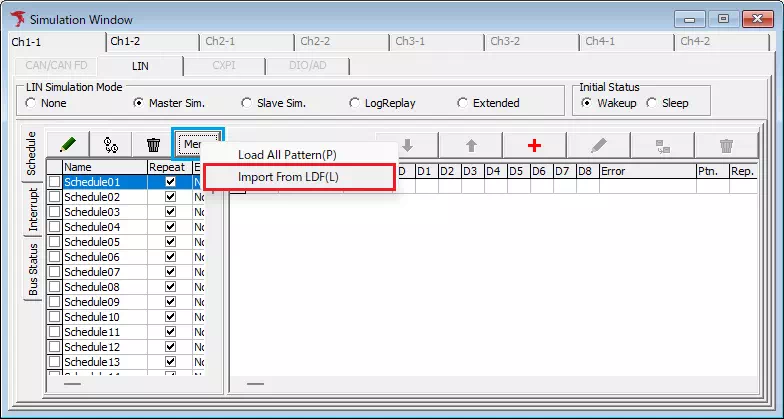
Task: Tick the checkbox left of Schedule05
Action: [54, 242]
